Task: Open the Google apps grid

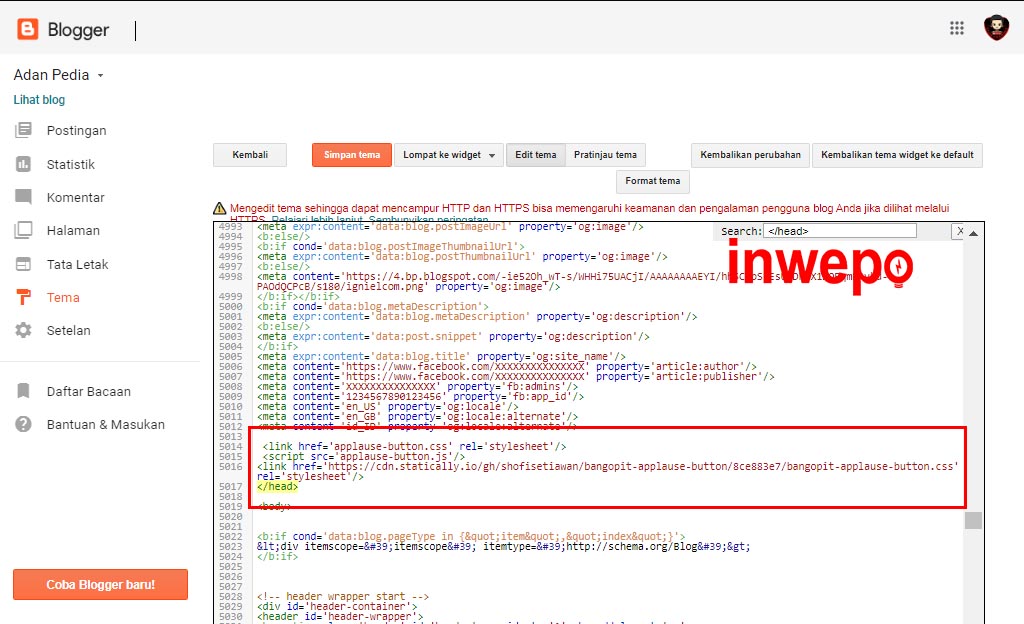Action: [x=957, y=28]
